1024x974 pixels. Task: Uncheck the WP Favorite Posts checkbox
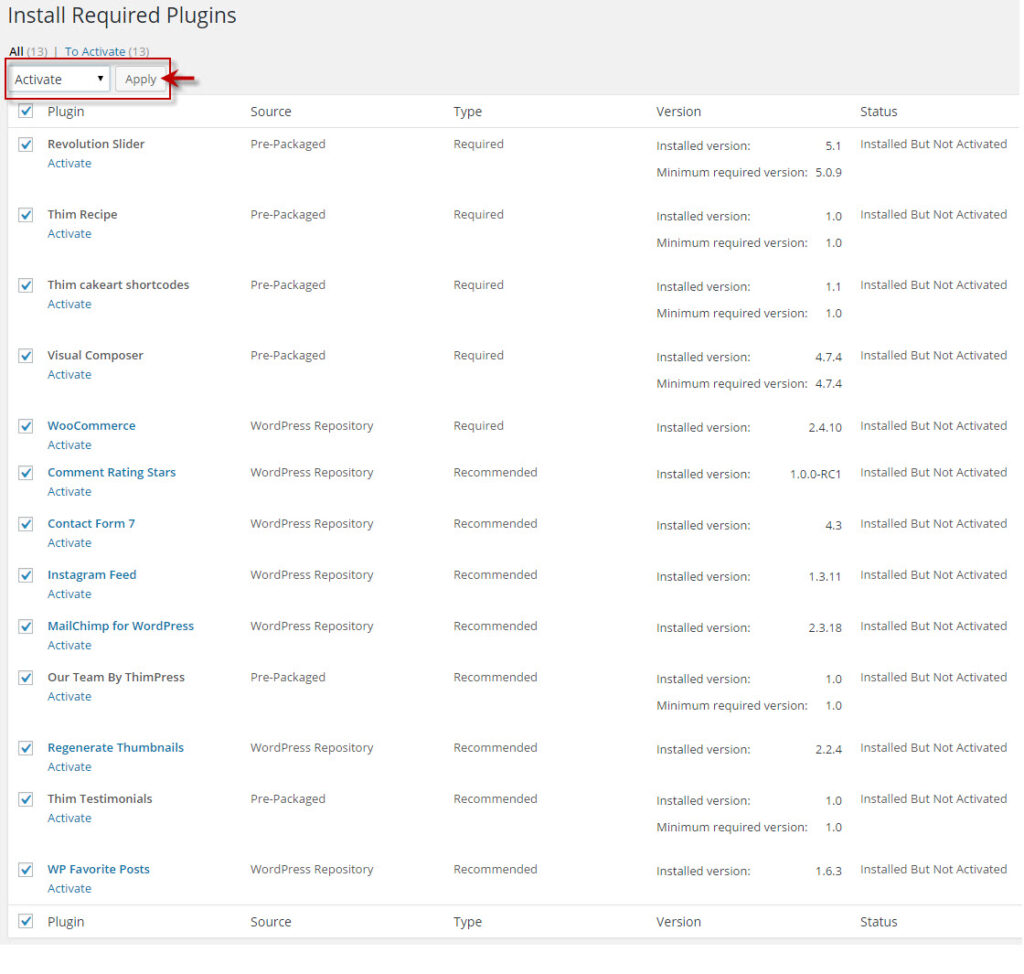point(25,870)
